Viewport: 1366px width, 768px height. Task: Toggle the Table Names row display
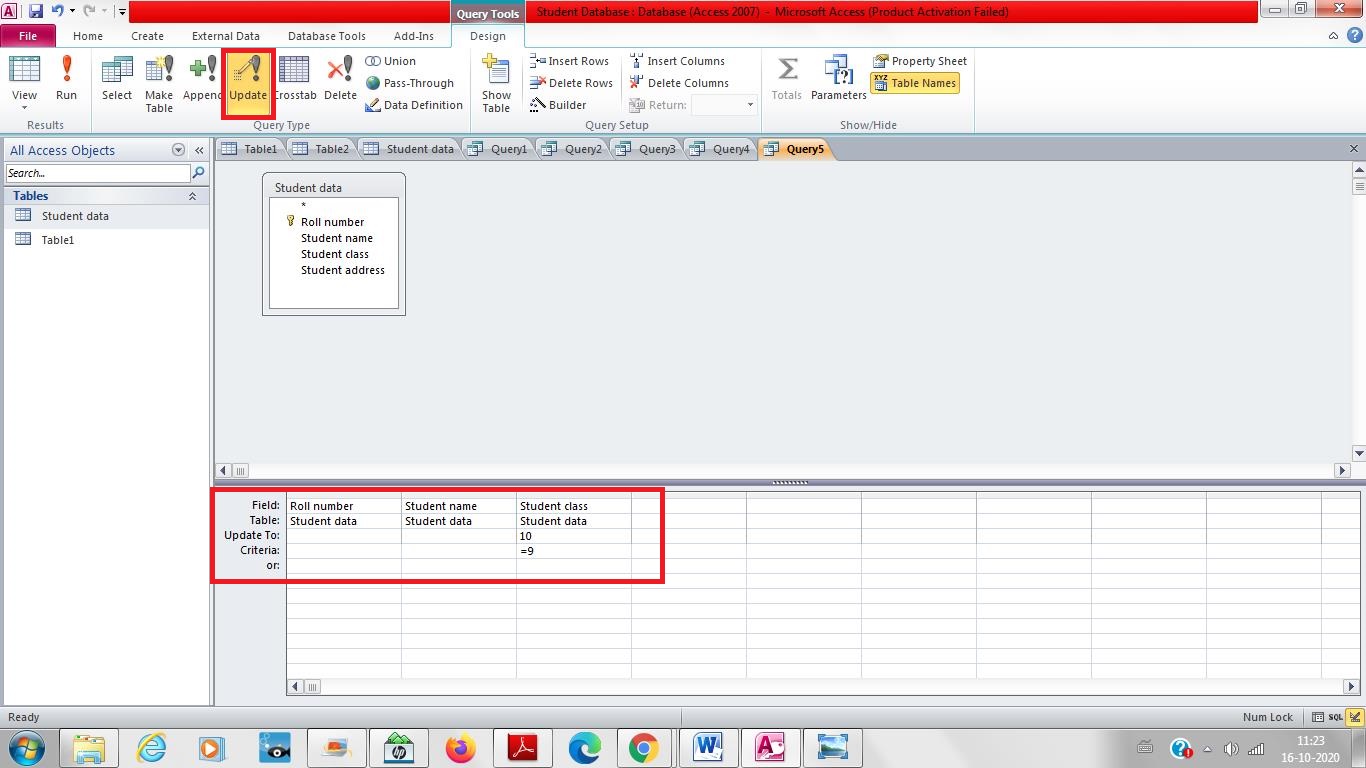[x=915, y=83]
